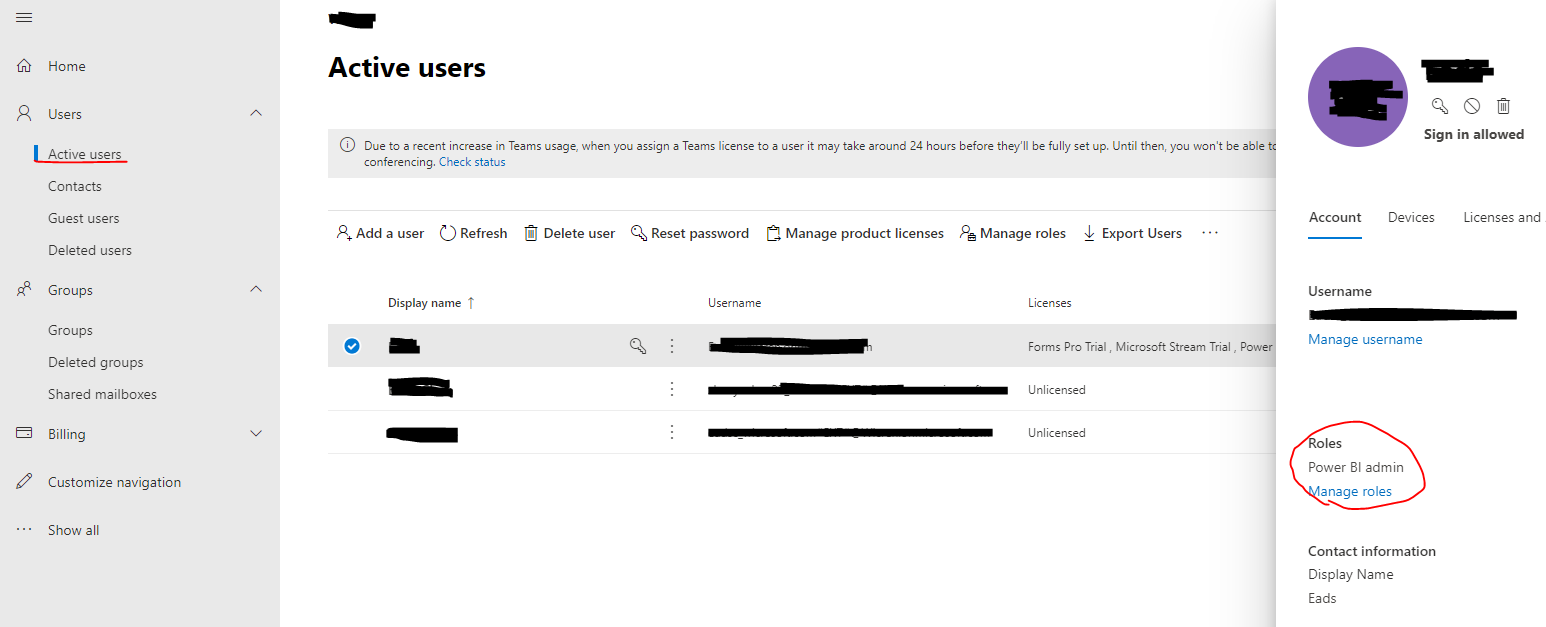Click the Reset password key icon in toolbar

pos(639,233)
